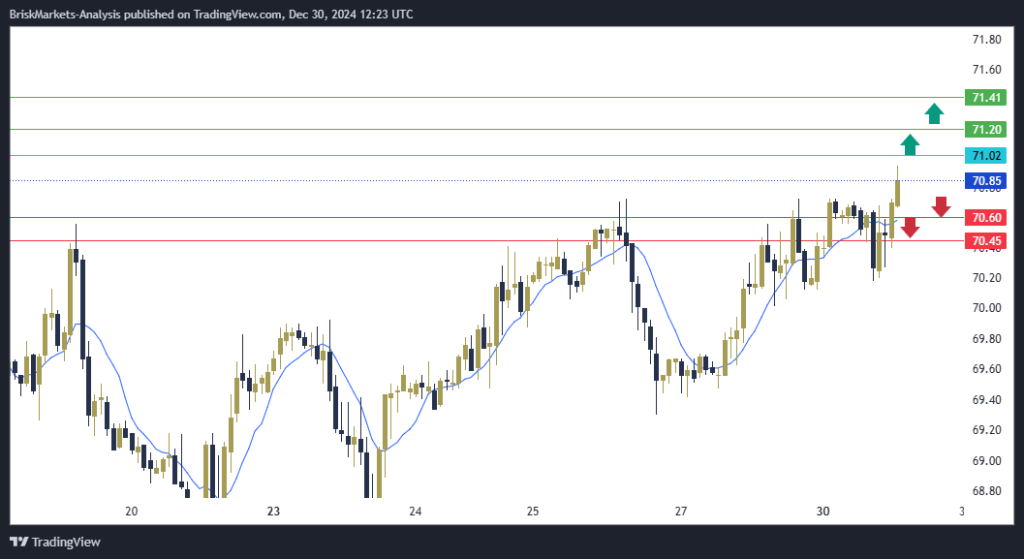
Task: Select the red 70.45 price label
Action: [987, 241]
